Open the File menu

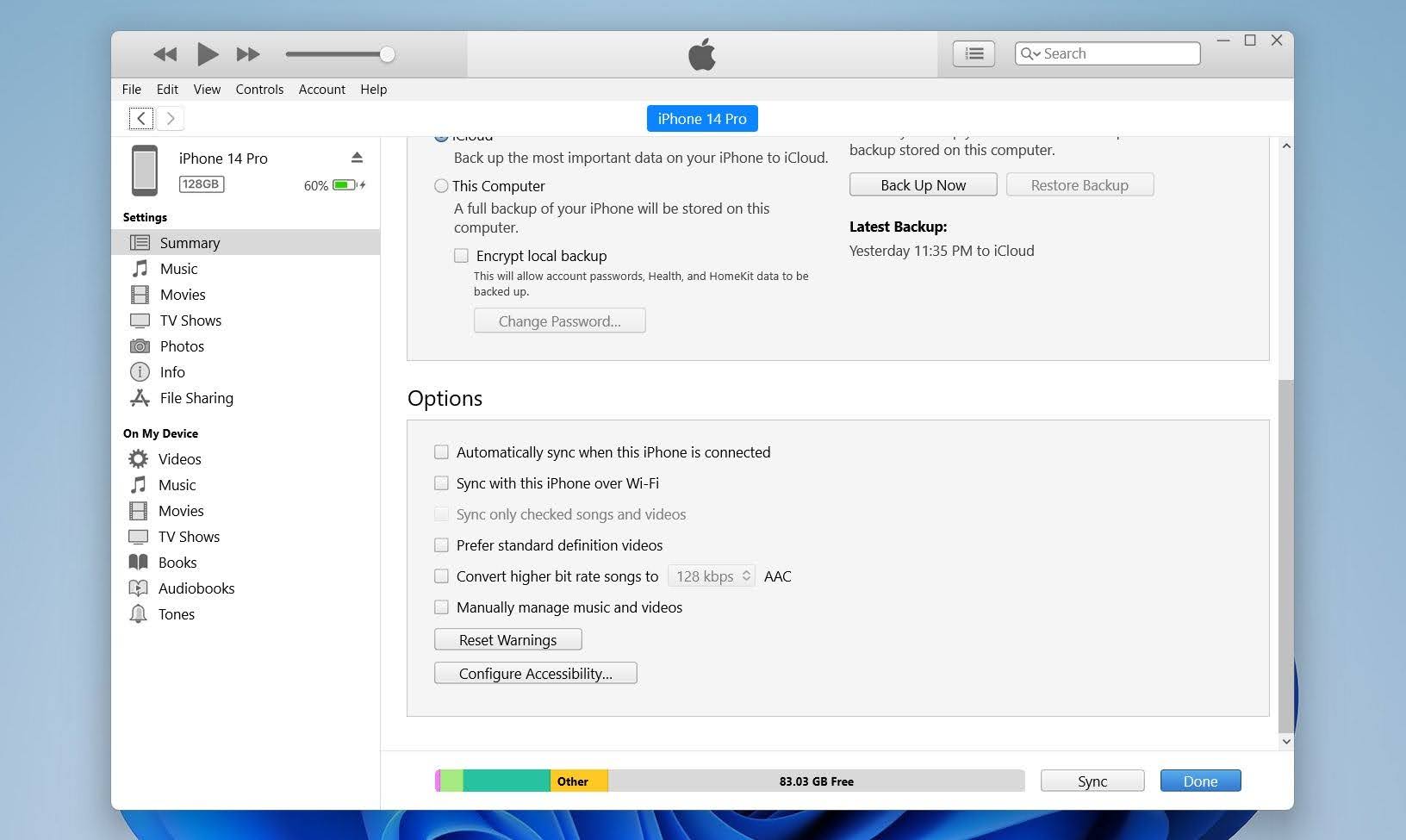click(x=132, y=89)
